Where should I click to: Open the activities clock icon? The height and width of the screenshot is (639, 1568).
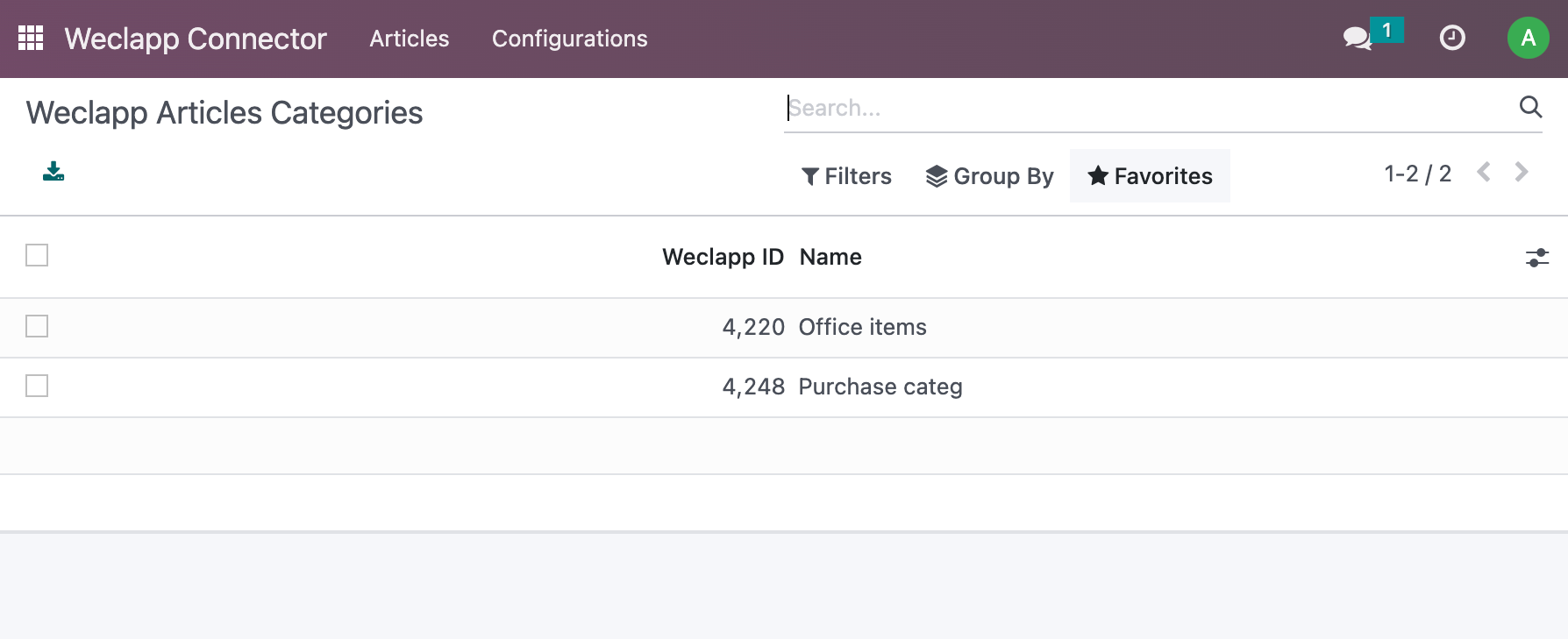[1452, 38]
